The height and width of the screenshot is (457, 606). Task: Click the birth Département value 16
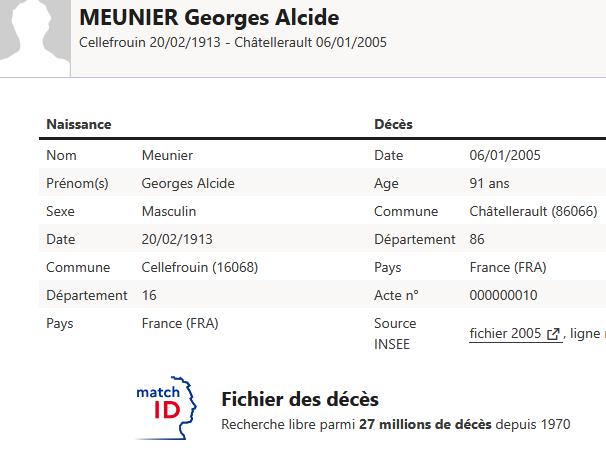[149, 296]
